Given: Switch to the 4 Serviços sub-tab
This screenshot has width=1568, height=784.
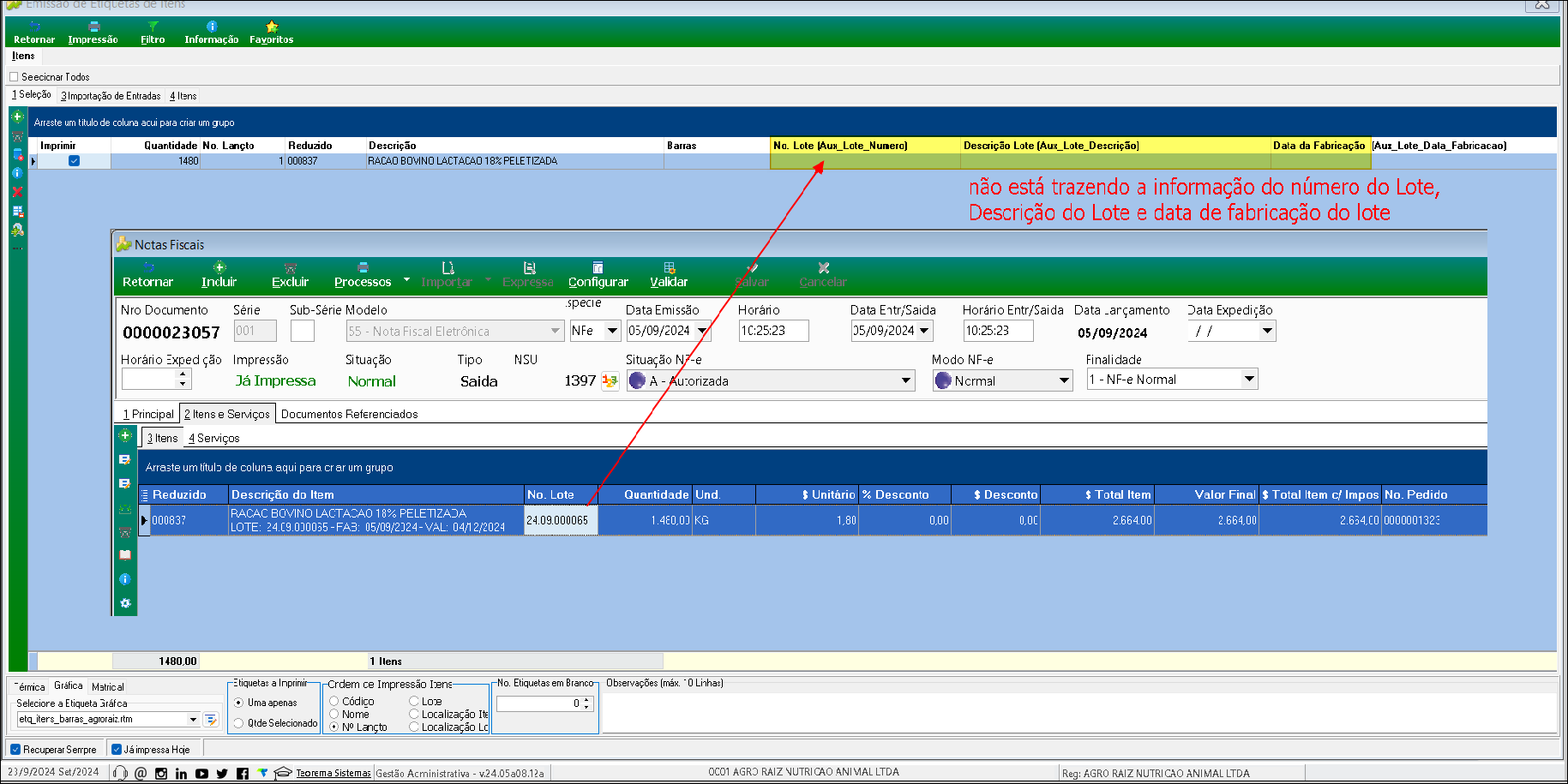Looking at the screenshot, I should click(x=214, y=438).
